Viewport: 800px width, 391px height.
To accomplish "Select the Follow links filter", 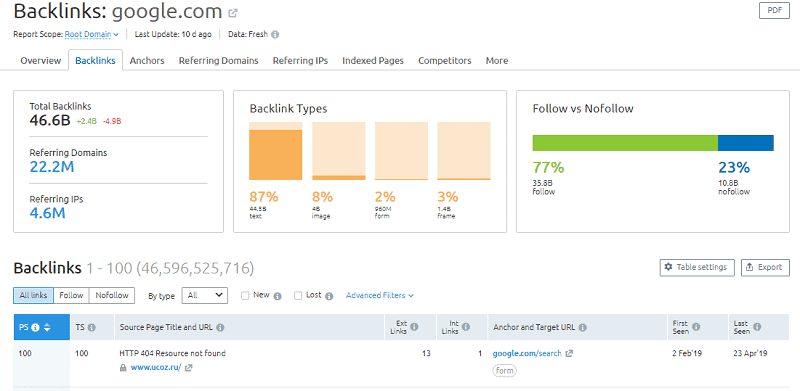I will pos(71,296).
